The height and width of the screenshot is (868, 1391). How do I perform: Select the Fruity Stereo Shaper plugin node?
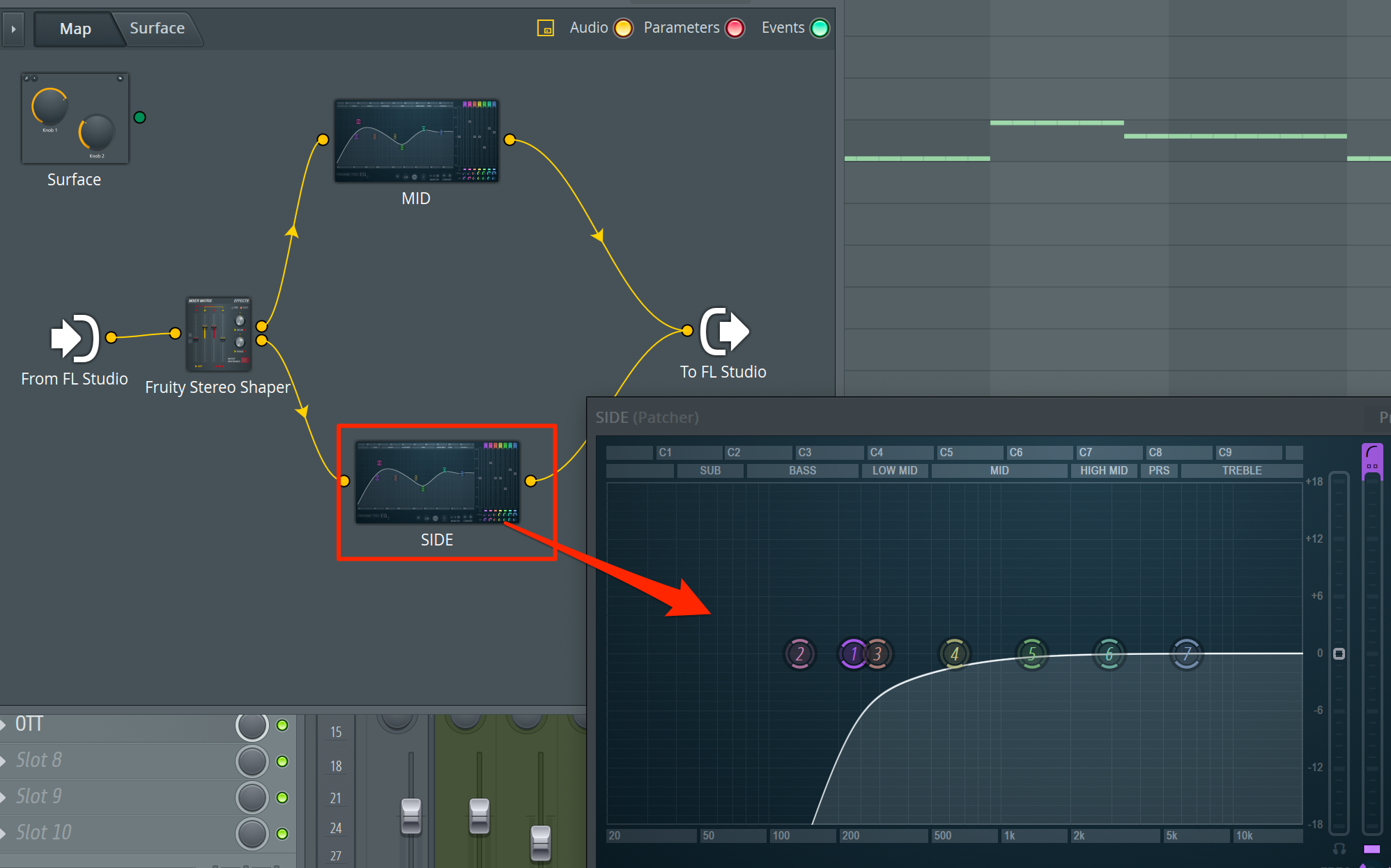pos(218,334)
